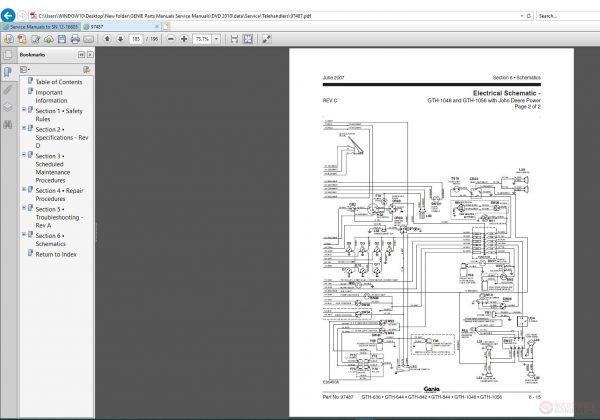The image size is (600, 420).
Task: Click the browser Search field
Action: coord(568,16)
